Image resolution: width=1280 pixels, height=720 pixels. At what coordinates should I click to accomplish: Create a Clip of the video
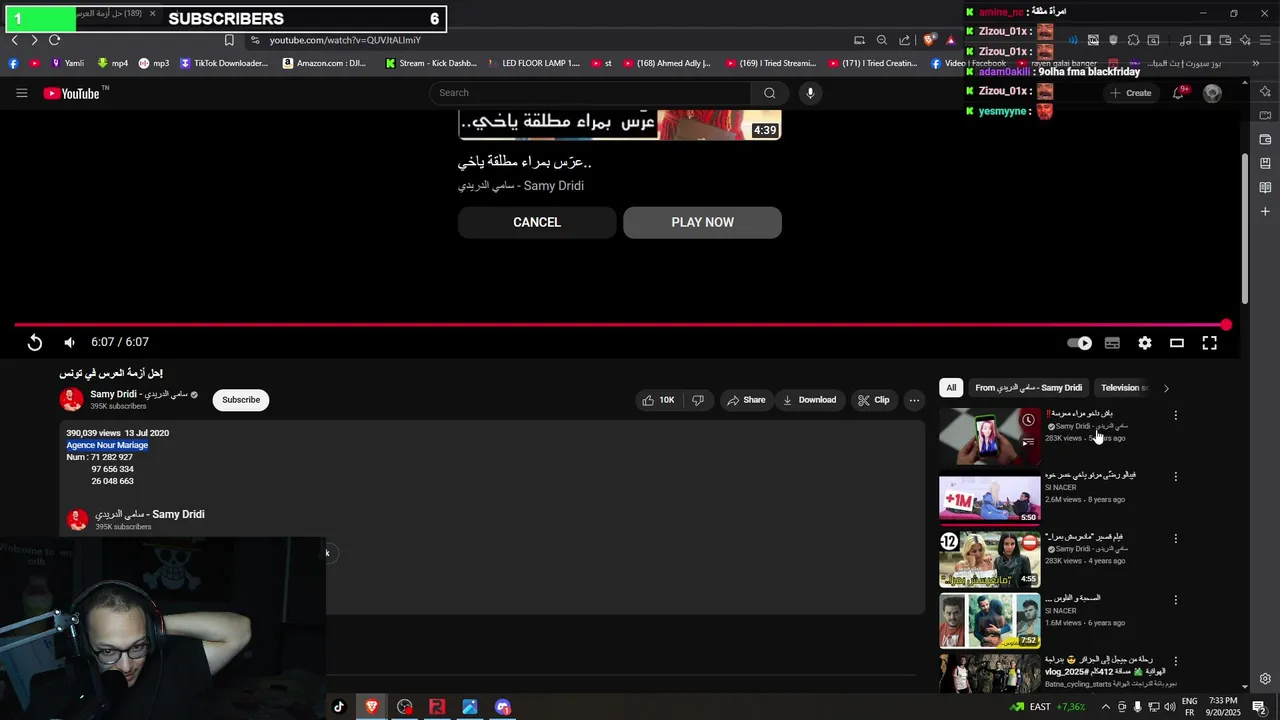point(873,400)
